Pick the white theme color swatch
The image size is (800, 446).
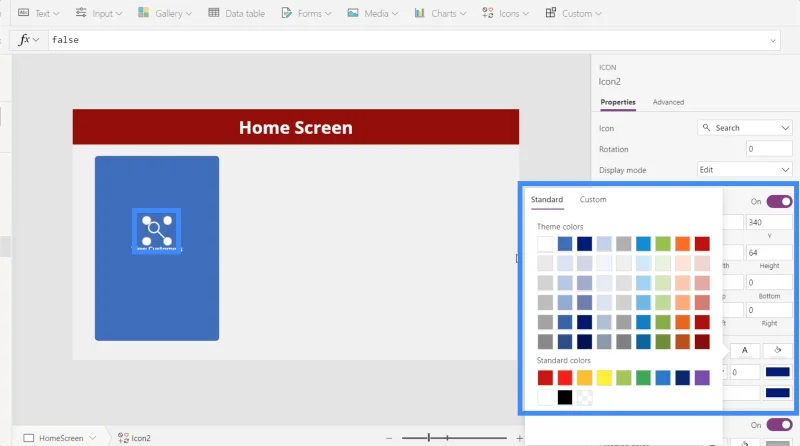click(545, 244)
